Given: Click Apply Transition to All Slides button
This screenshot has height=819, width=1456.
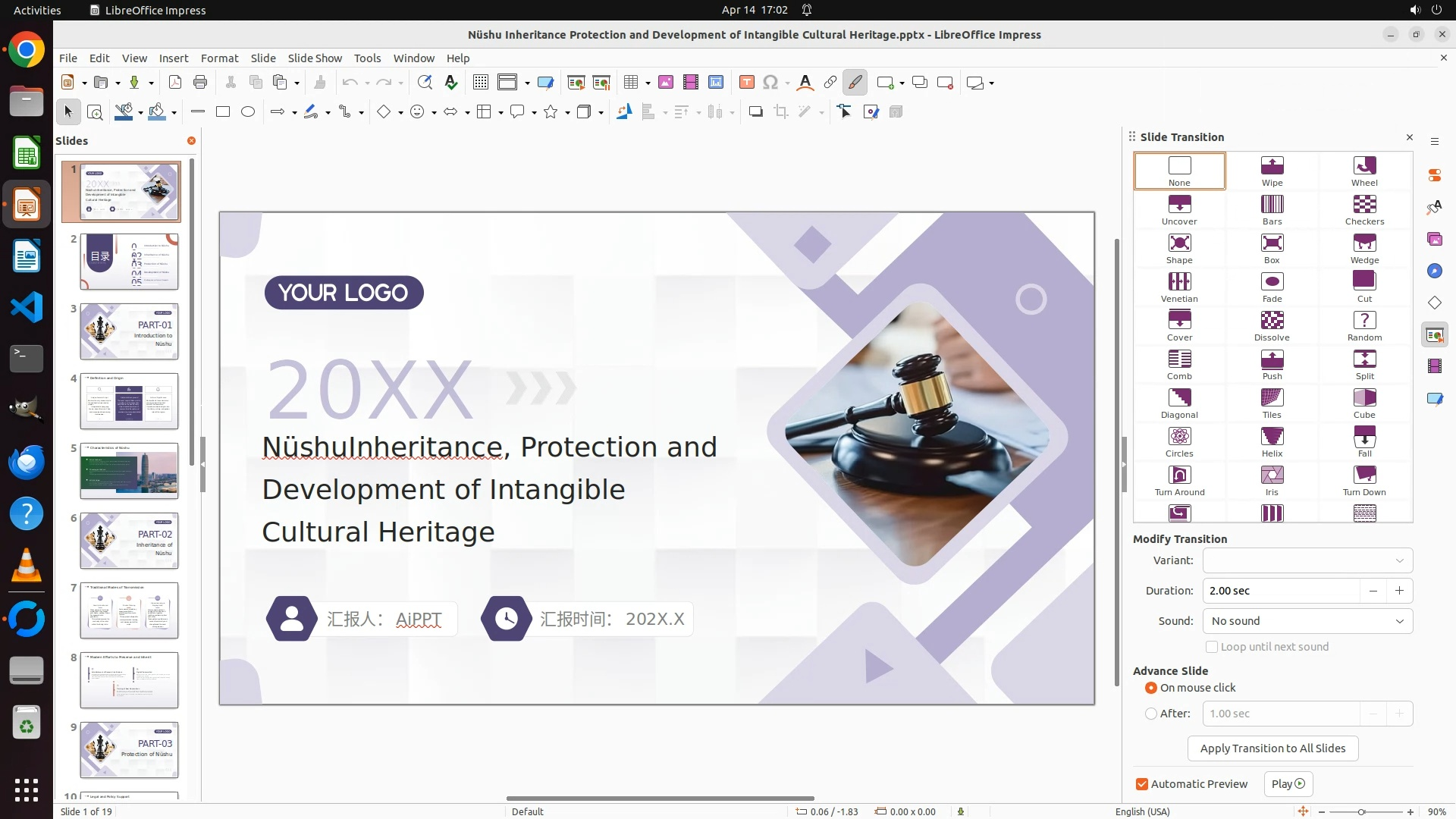Looking at the screenshot, I should (1272, 748).
